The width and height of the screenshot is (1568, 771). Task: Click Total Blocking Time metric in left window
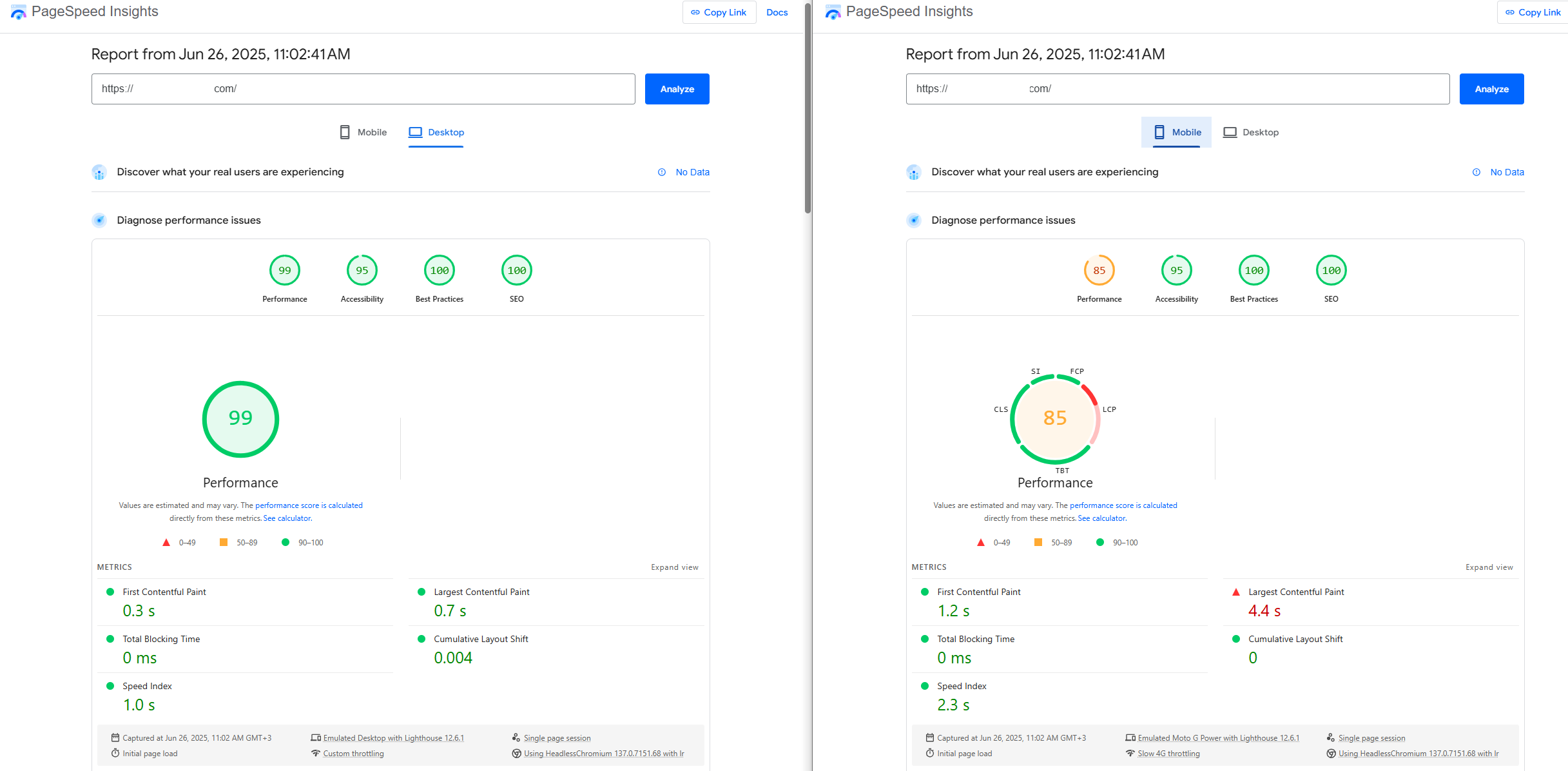click(x=246, y=649)
